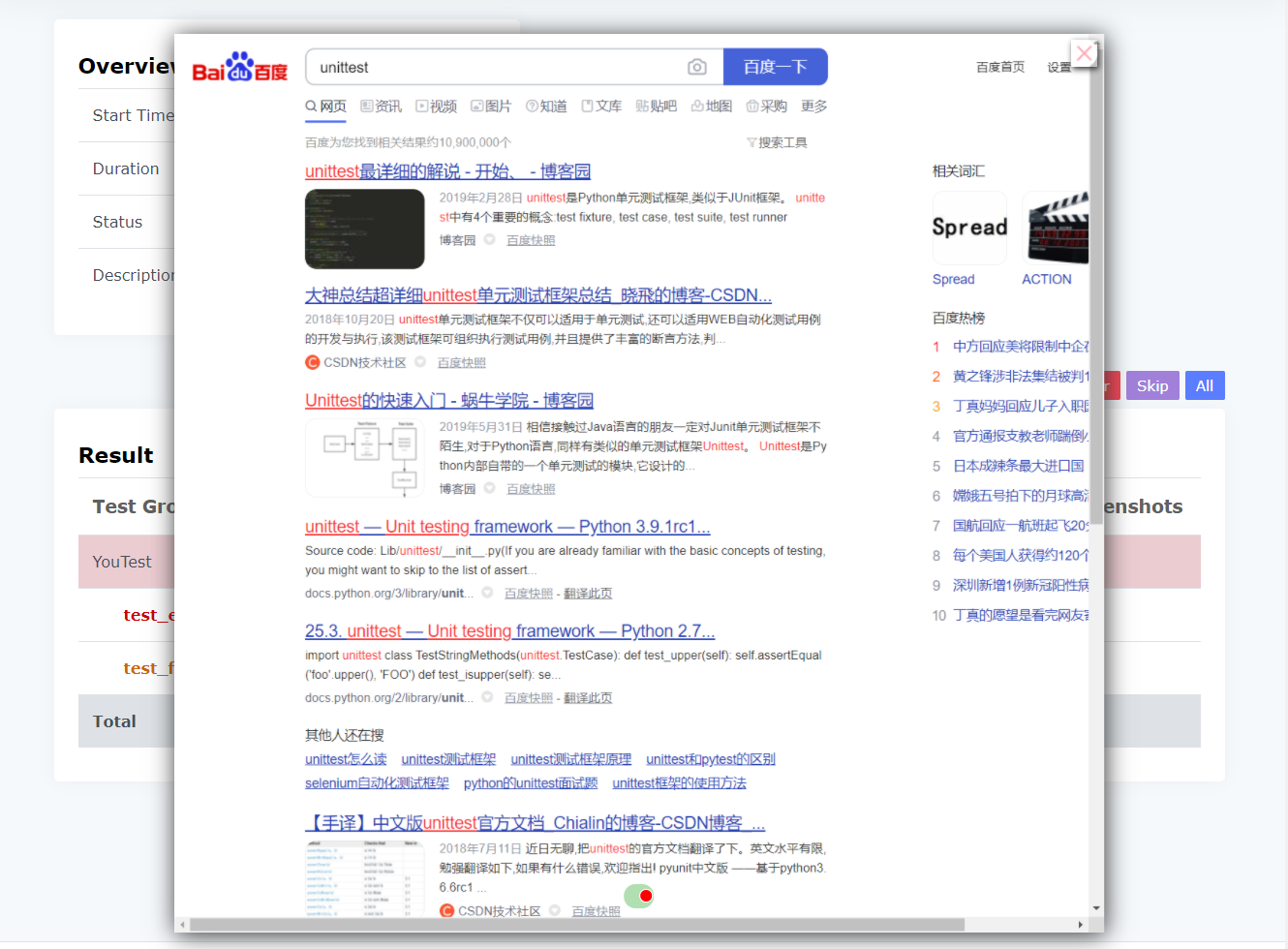Click the Spread text link
Image resolution: width=1288 pixels, height=949 pixels.
tap(953, 279)
